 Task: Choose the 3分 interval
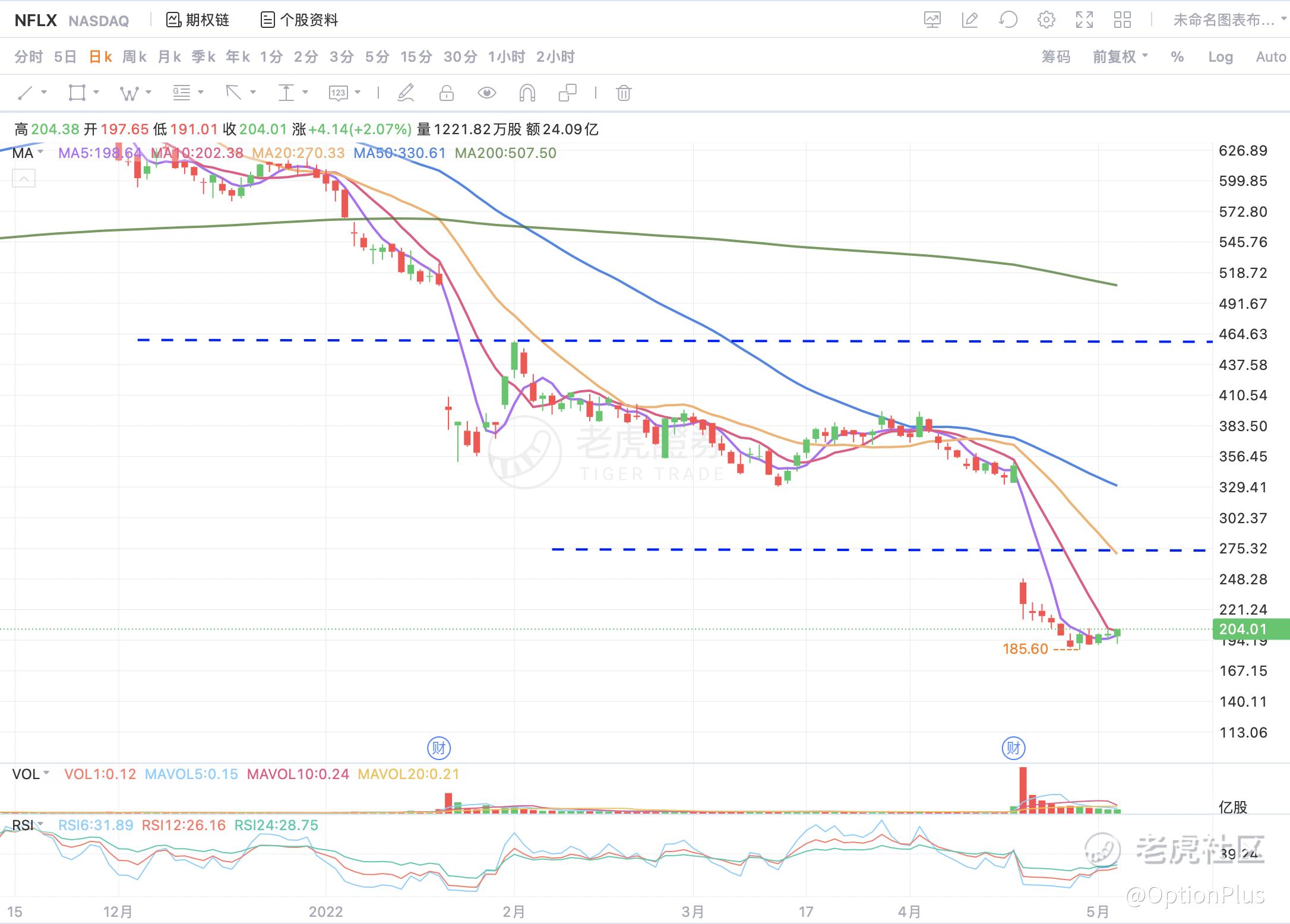[x=342, y=57]
